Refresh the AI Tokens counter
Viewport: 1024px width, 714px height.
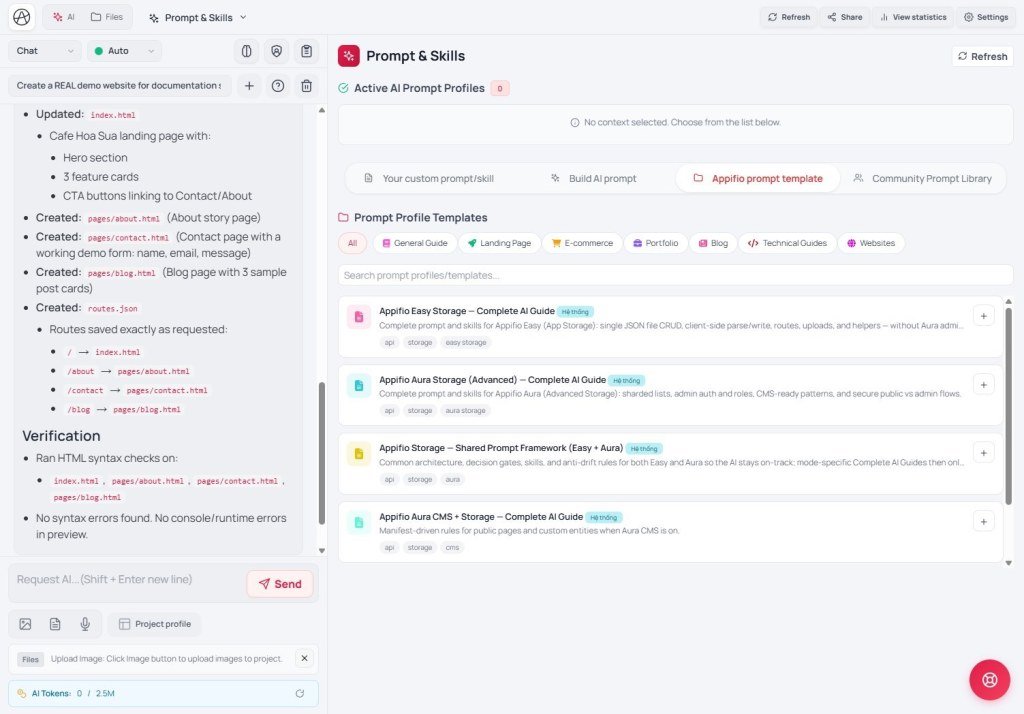pos(300,693)
